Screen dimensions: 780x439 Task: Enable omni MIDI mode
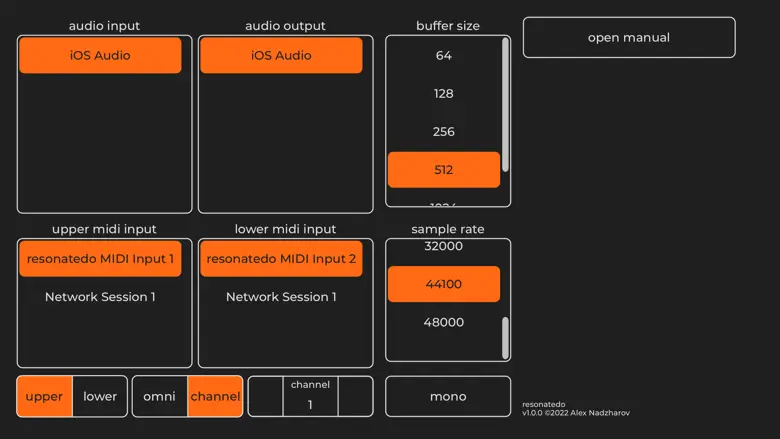pyautogui.click(x=160, y=396)
